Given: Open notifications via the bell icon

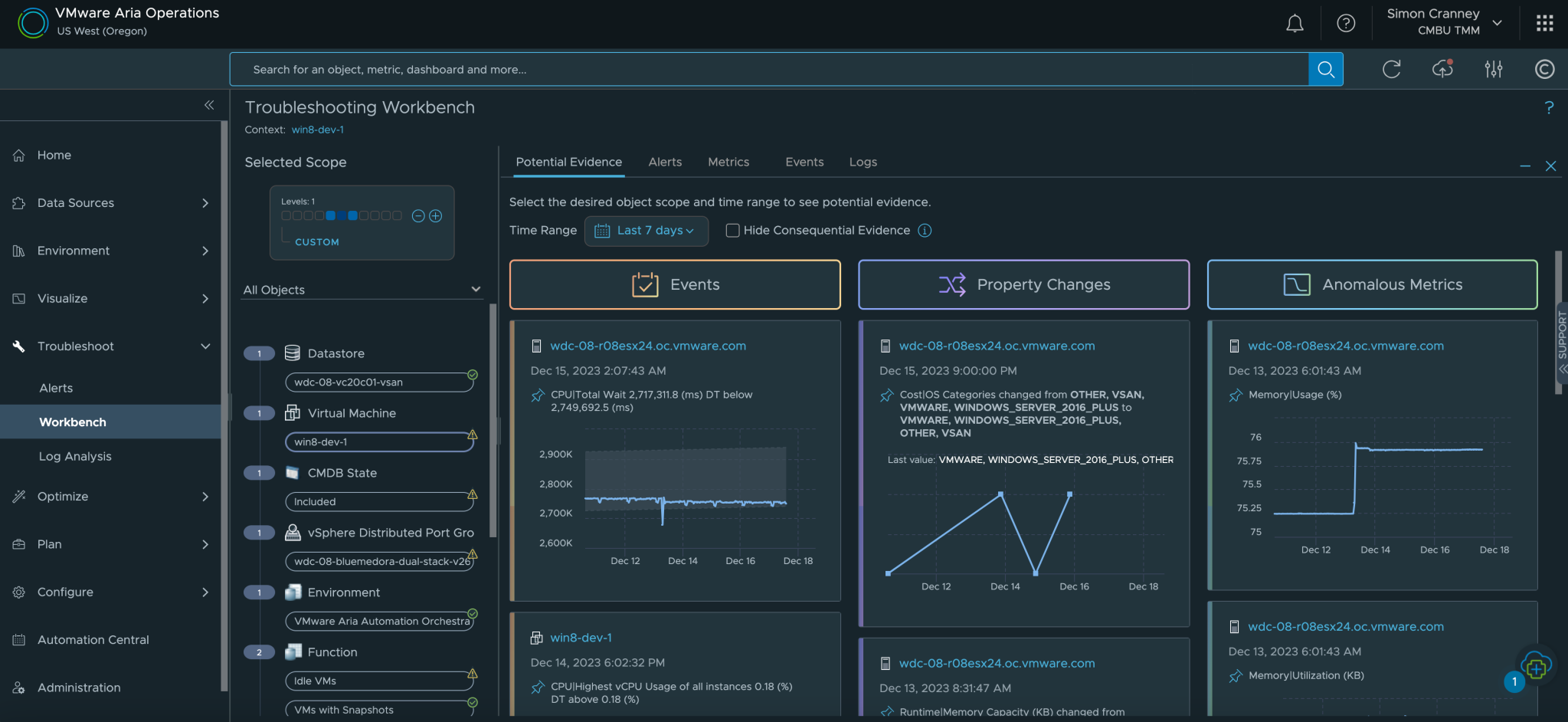Looking at the screenshot, I should point(1295,23).
